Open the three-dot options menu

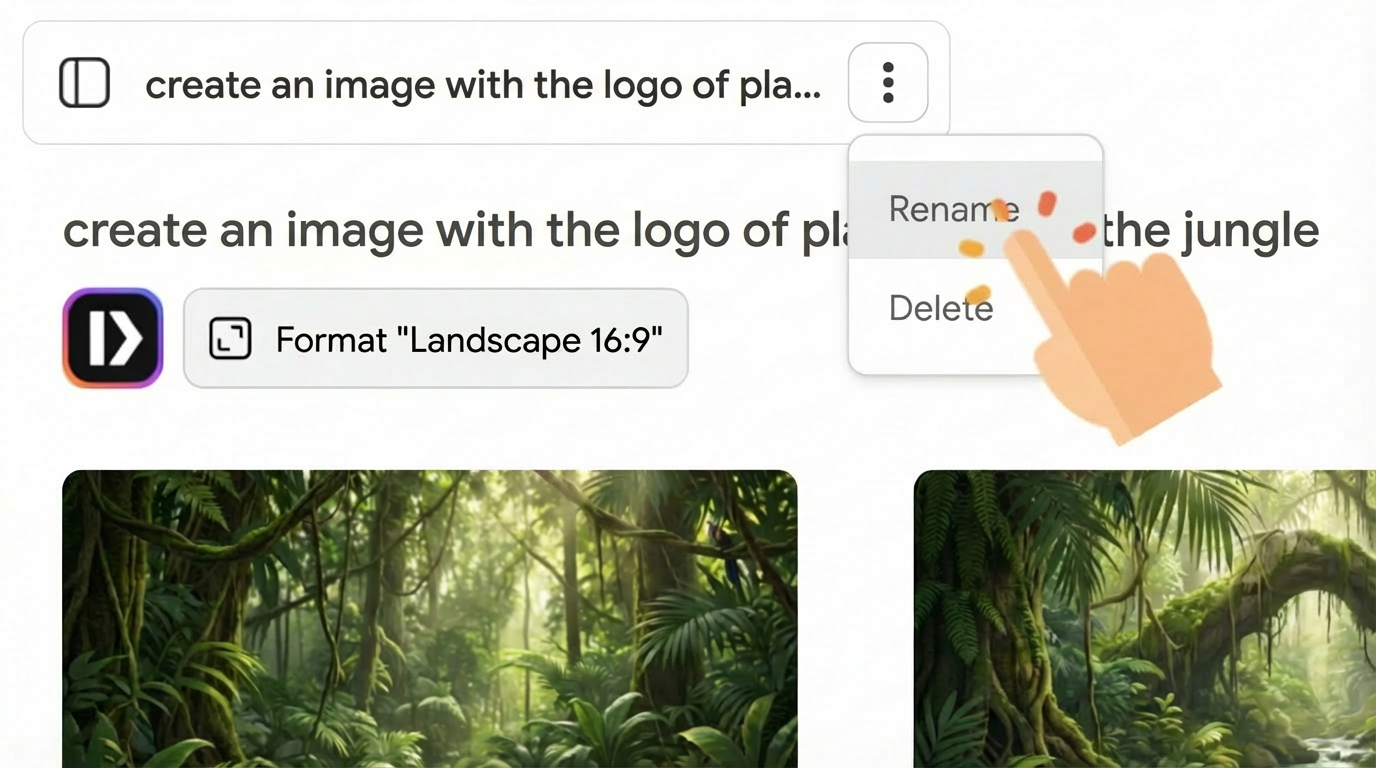[888, 83]
